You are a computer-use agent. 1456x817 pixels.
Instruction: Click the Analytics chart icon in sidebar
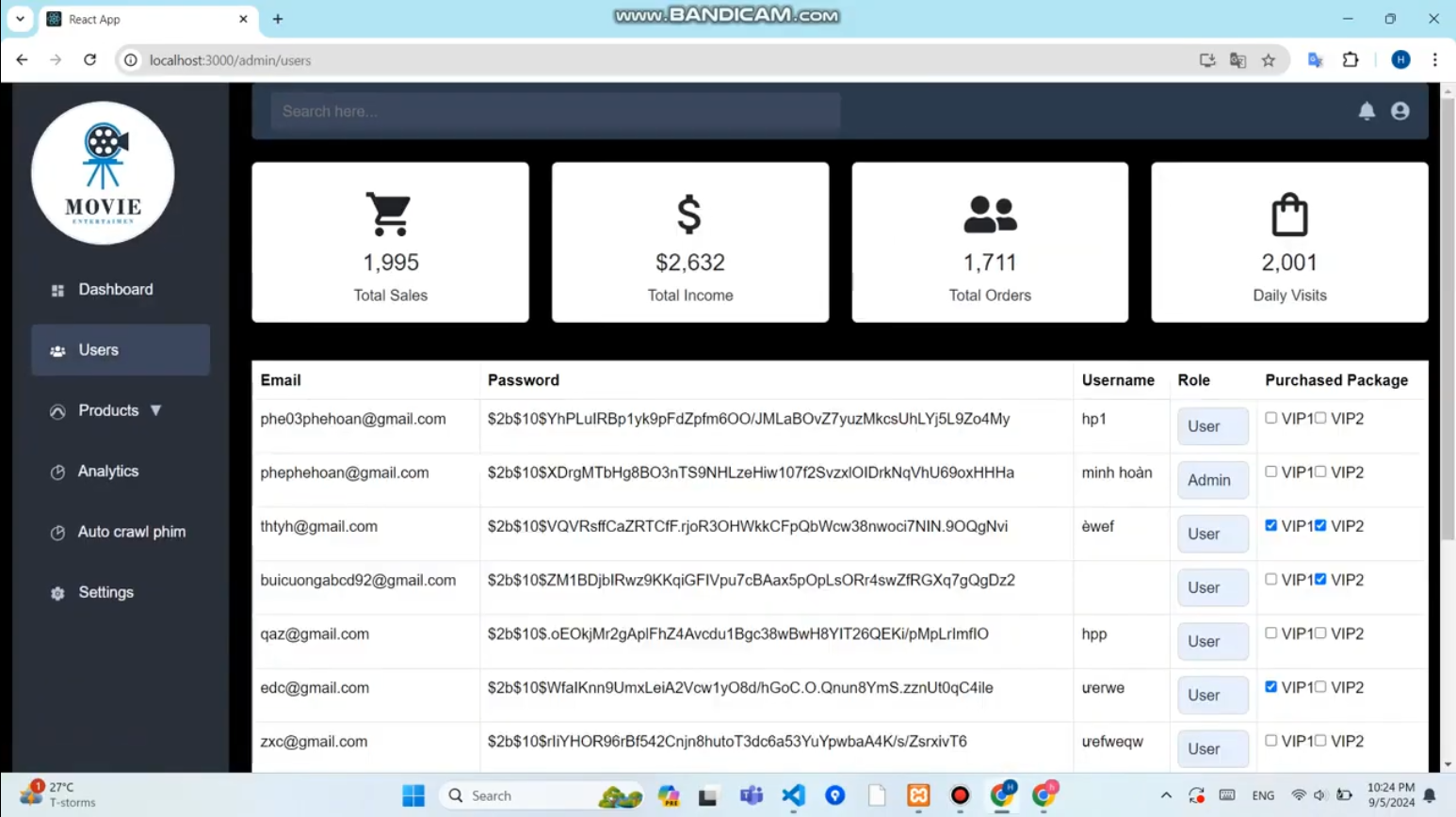point(57,472)
